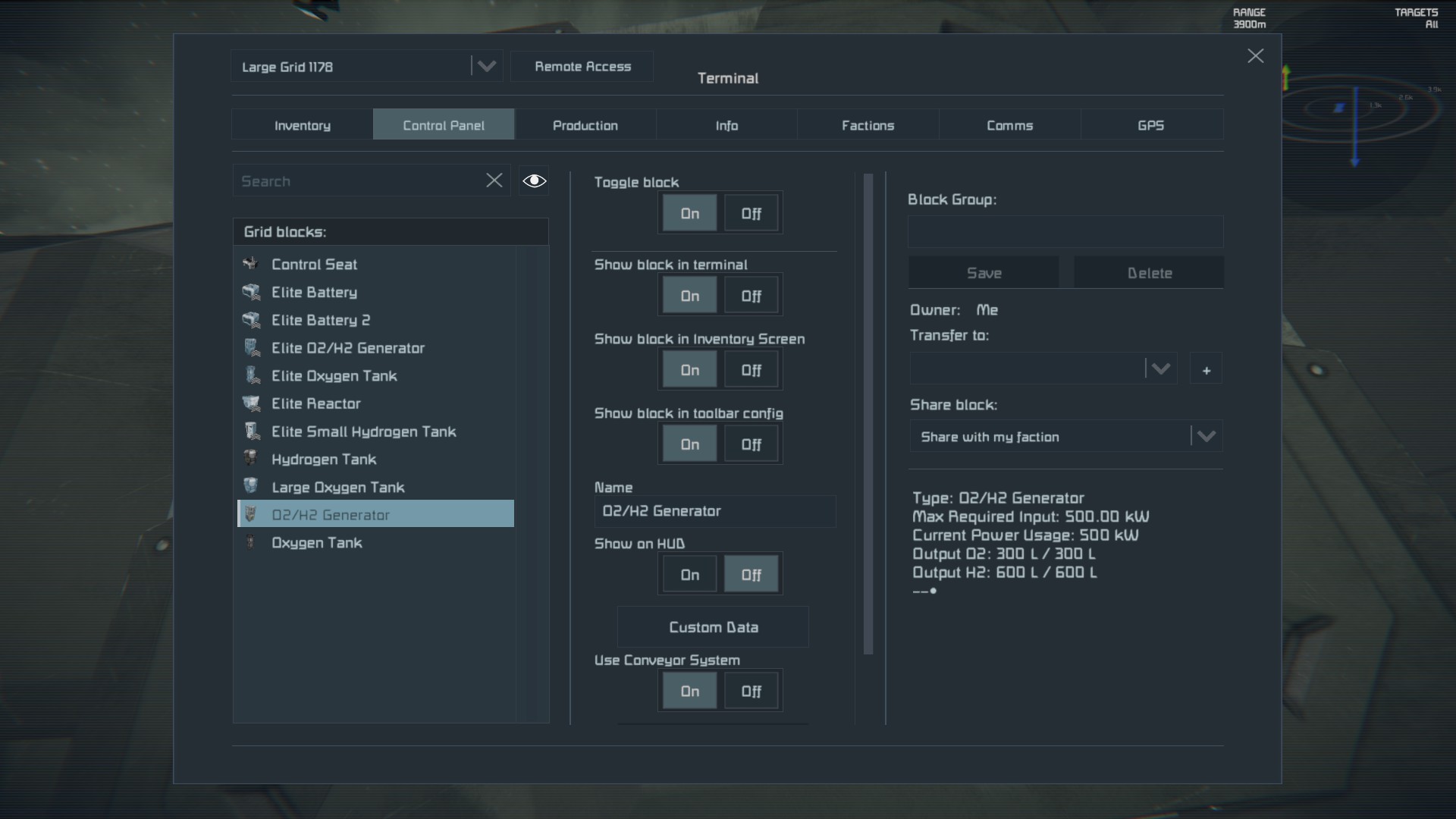Click the Elite Reactor block icon

click(x=250, y=403)
